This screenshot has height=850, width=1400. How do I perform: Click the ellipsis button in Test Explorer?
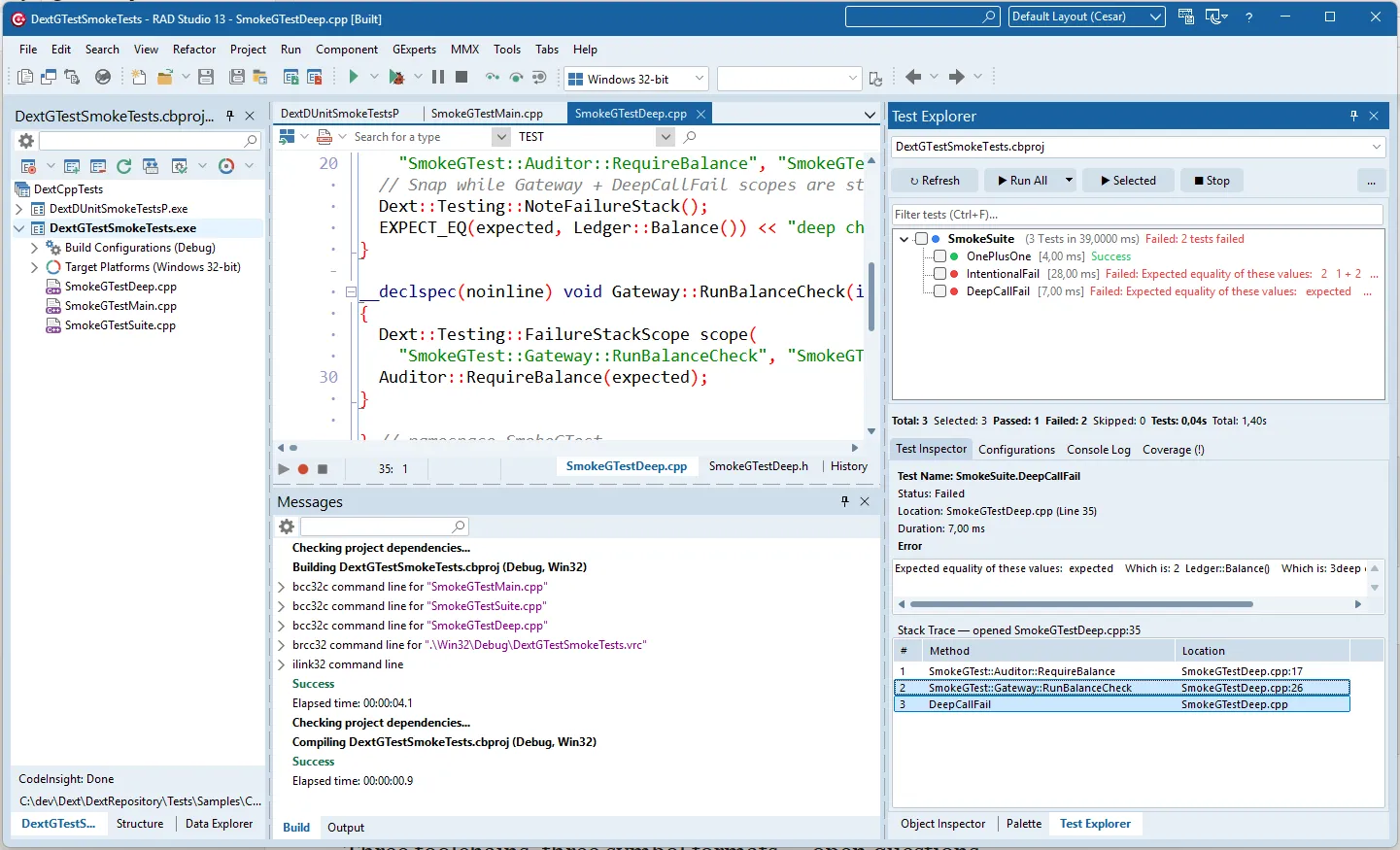1371,181
